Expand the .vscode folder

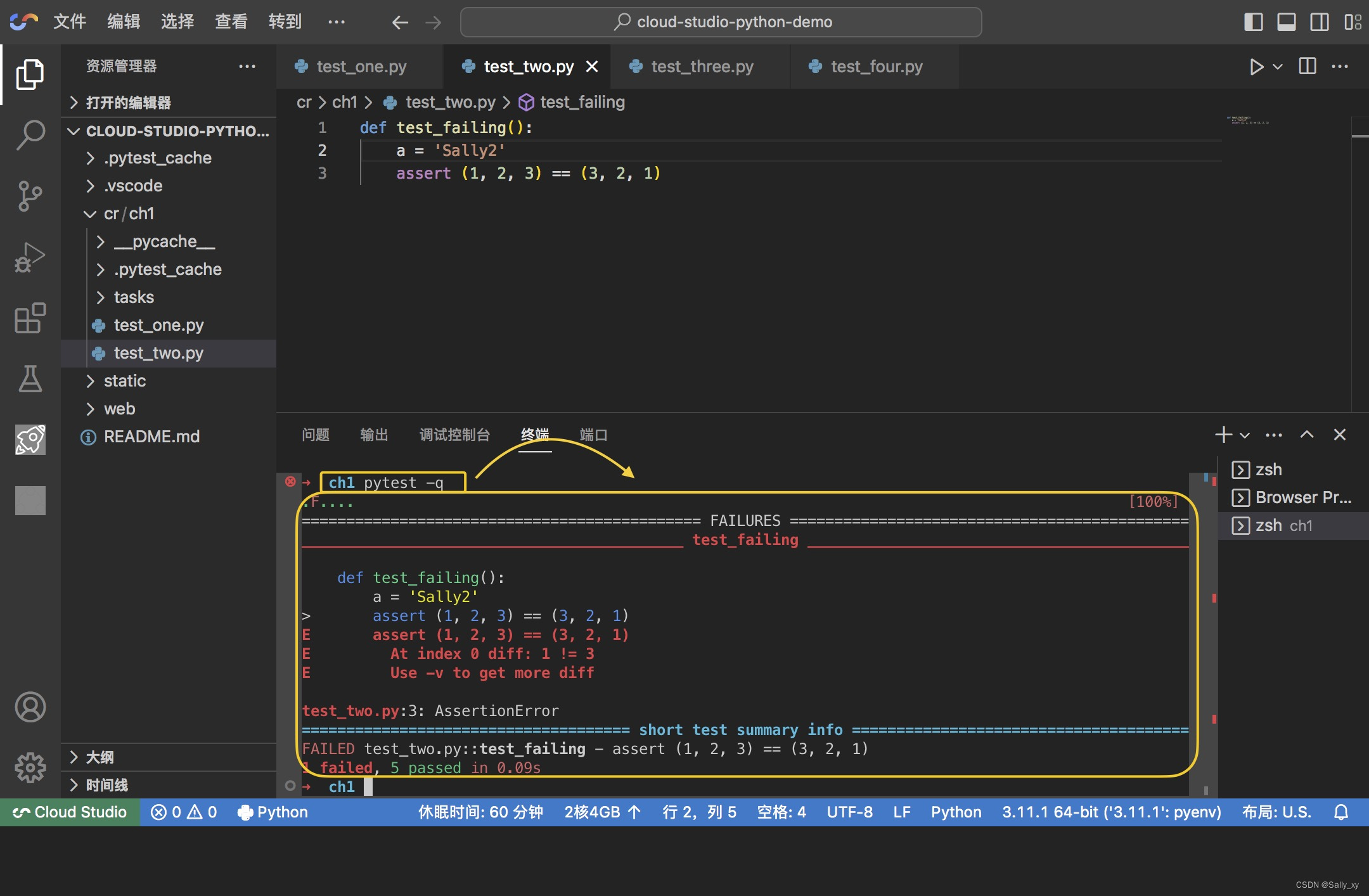(169, 186)
